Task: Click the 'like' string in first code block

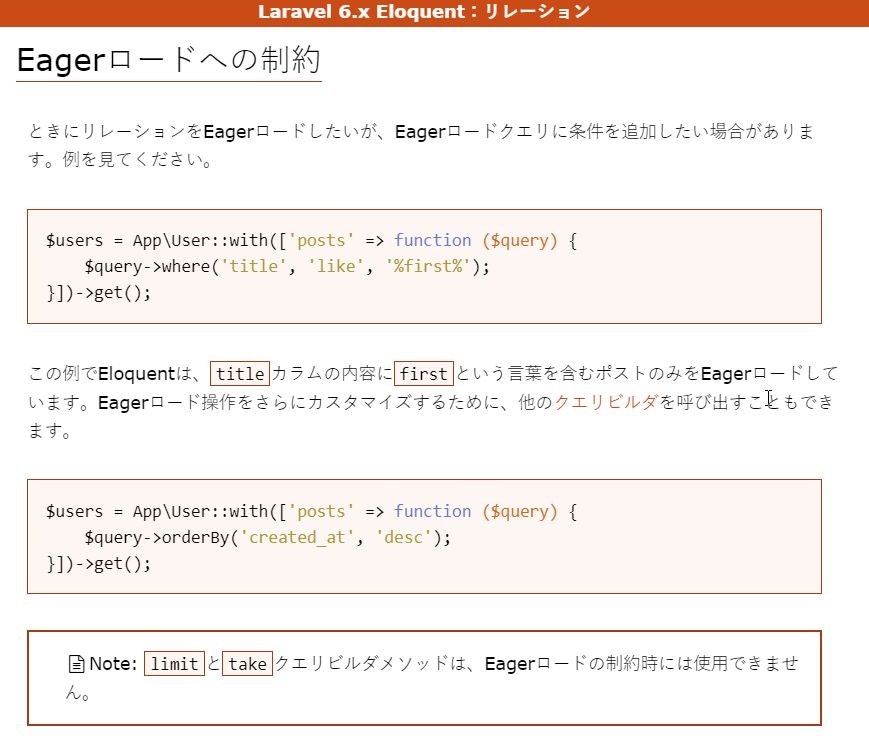Action: (x=336, y=266)
